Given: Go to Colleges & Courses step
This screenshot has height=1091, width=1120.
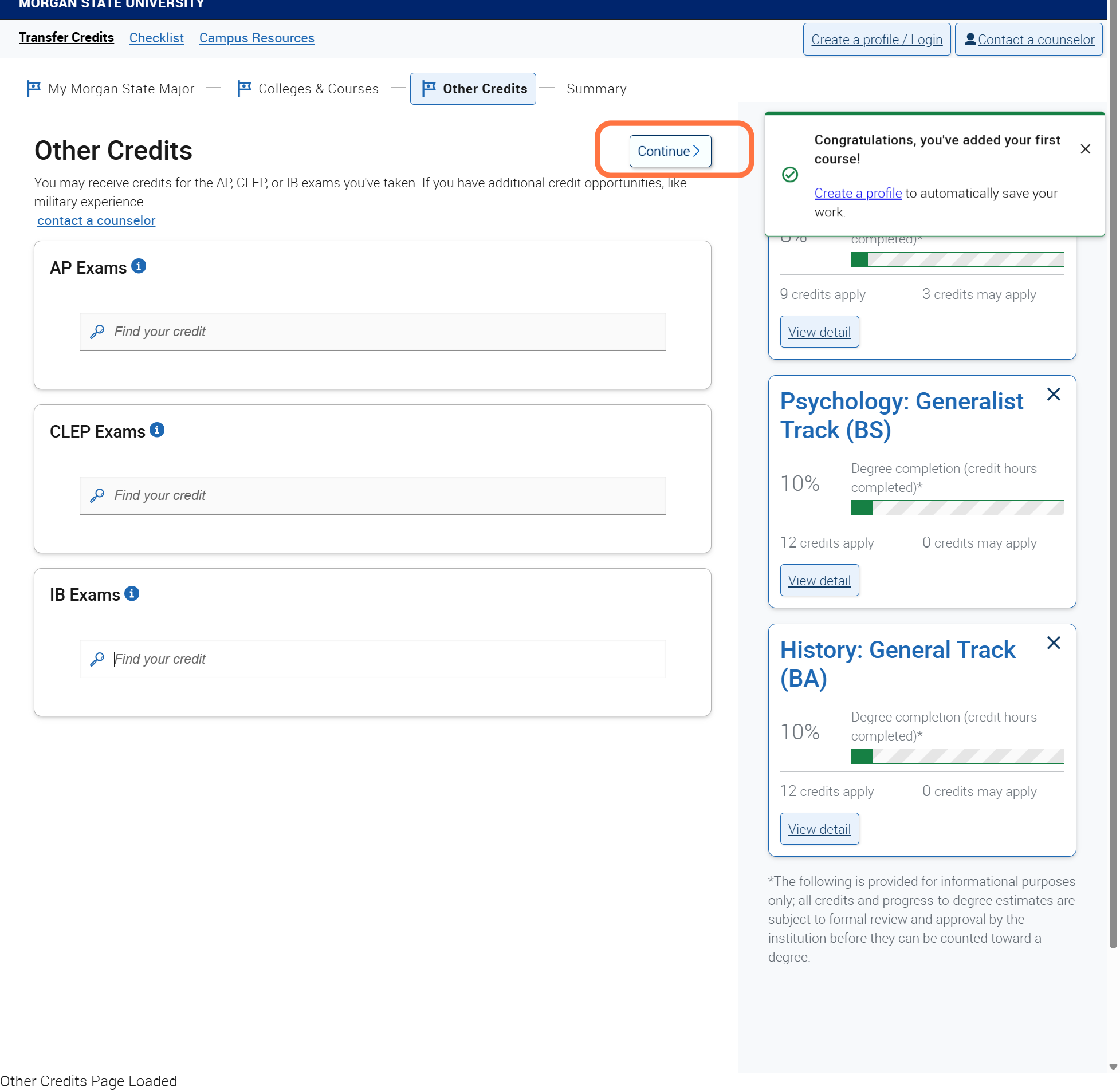Looking at the screenshot, I should click(308, 89).
